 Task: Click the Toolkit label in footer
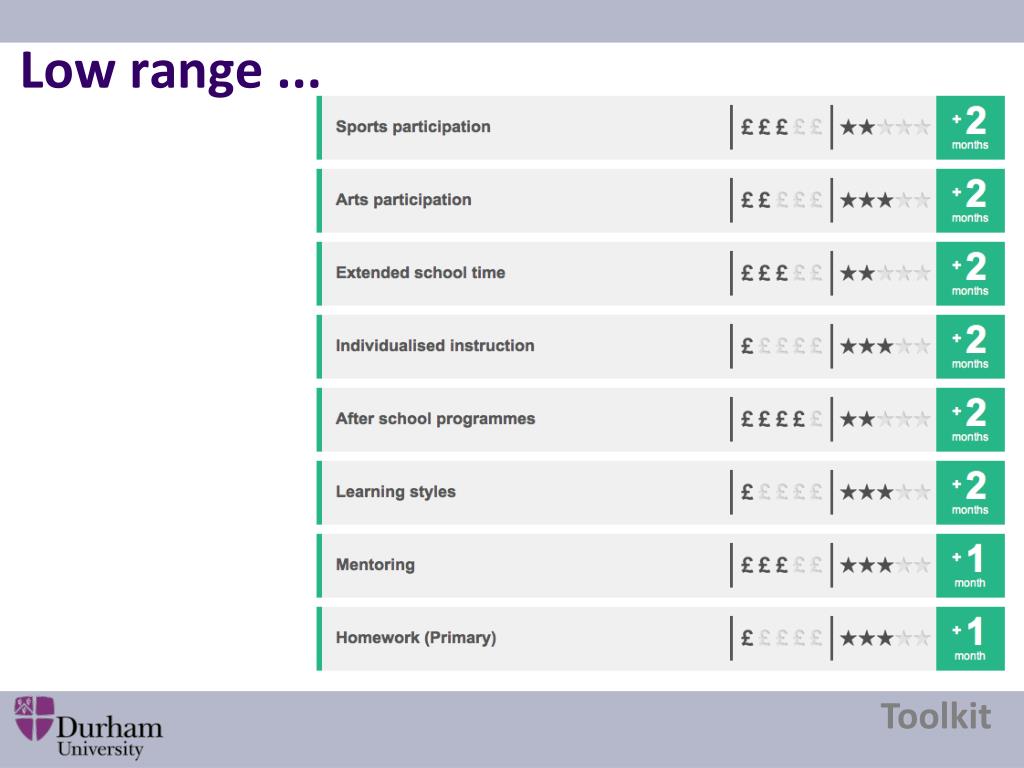point(935,716)
